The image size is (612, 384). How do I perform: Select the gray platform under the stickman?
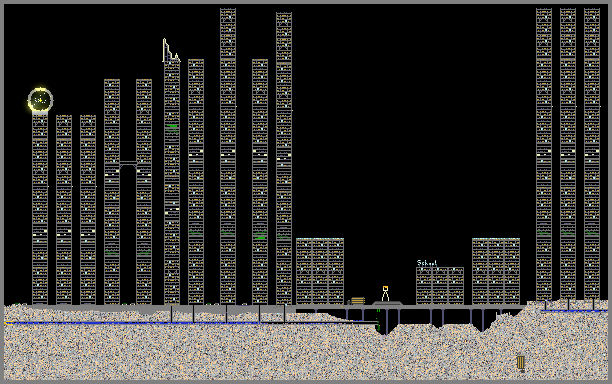point(387,303)
